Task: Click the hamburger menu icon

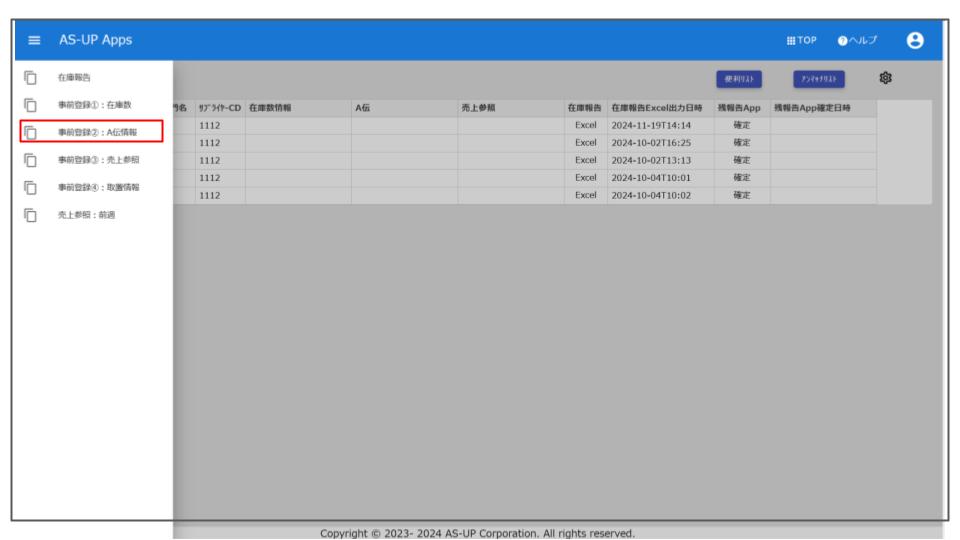Action: (x=34, y=40)
